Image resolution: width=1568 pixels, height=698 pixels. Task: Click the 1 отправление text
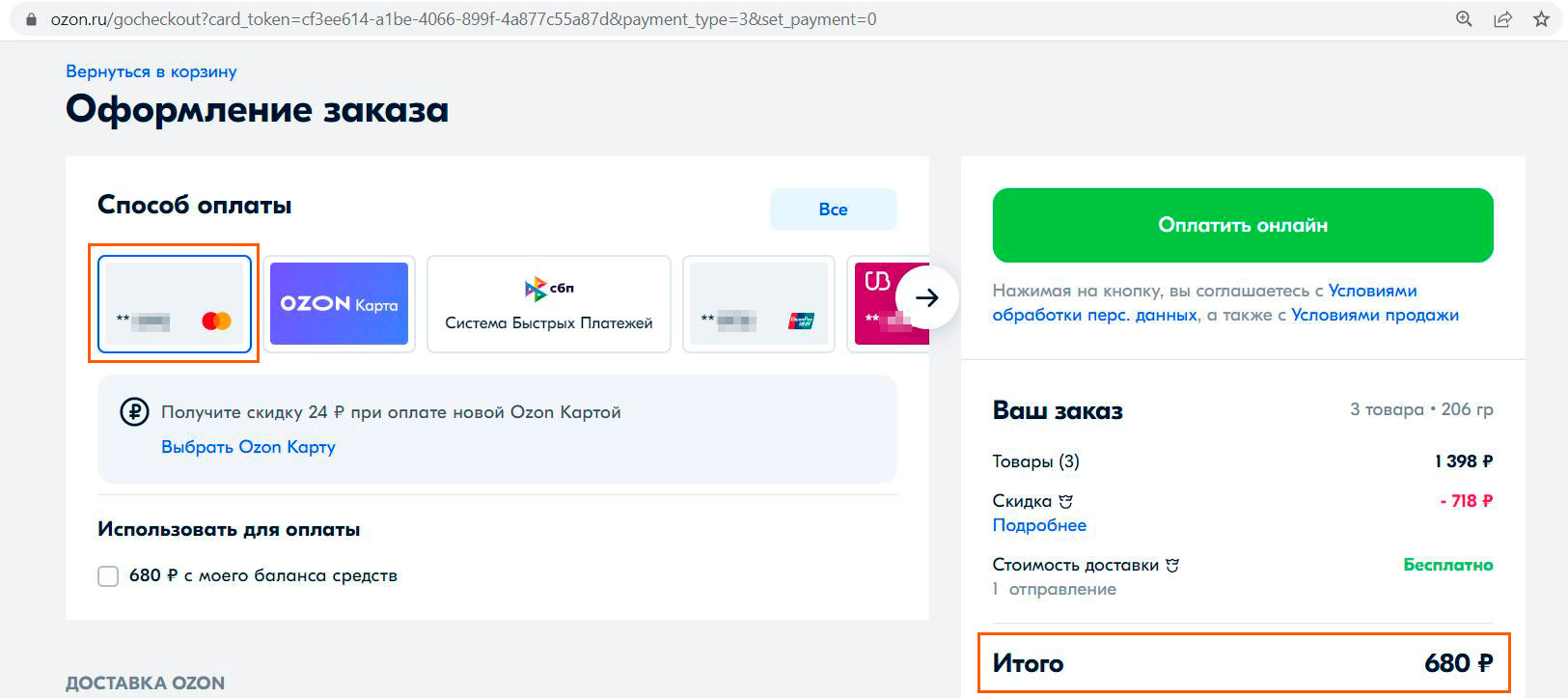pos(1054,589)
